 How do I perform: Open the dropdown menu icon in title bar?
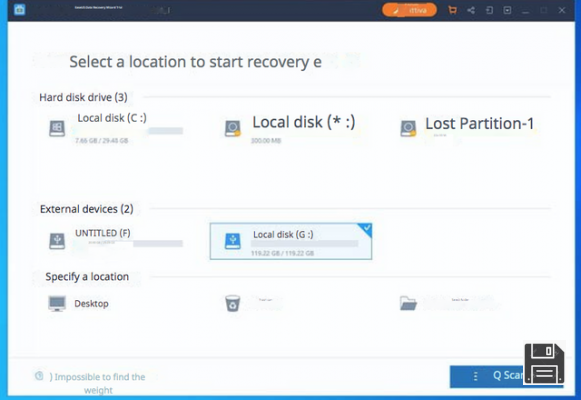pos(507,10)
